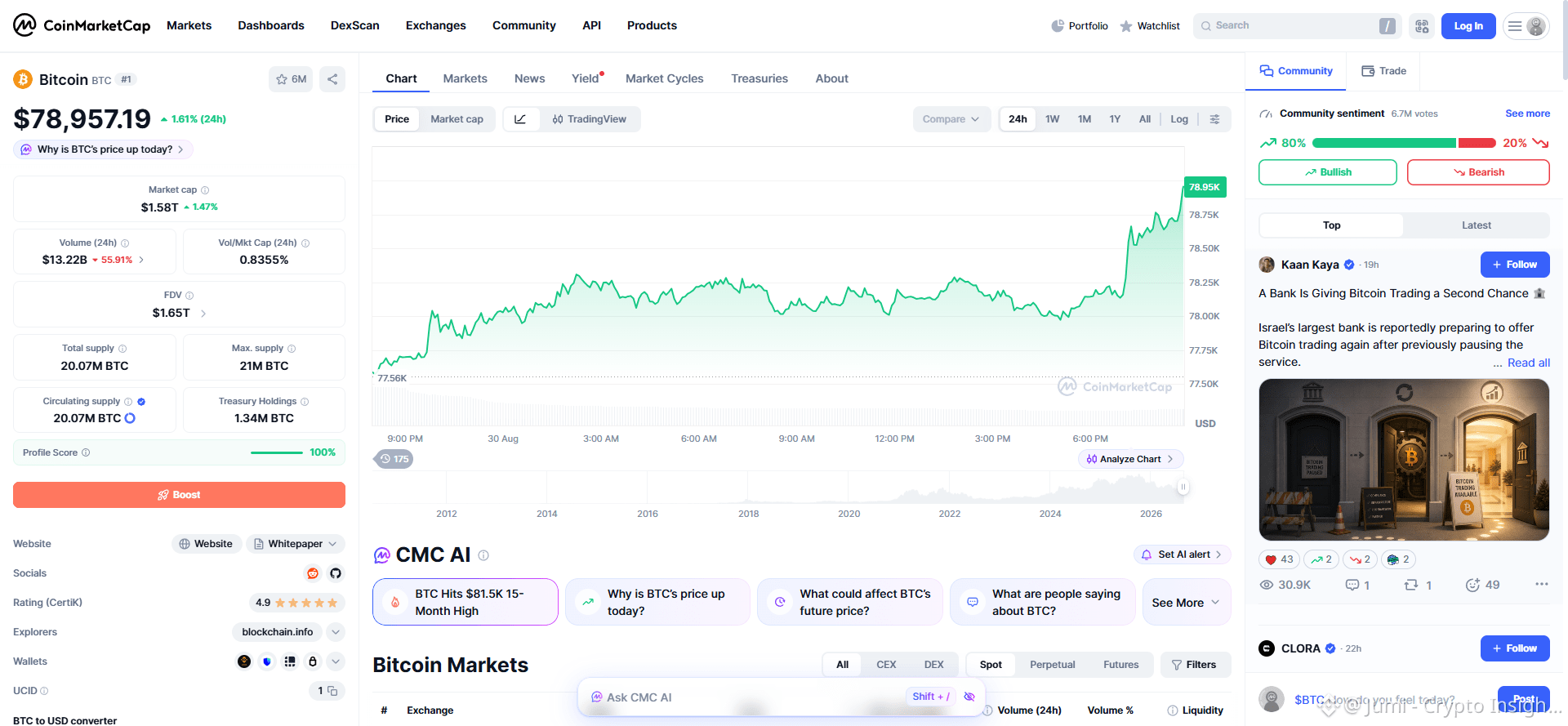Click the chart timeline range handle

coord(1183,488)
